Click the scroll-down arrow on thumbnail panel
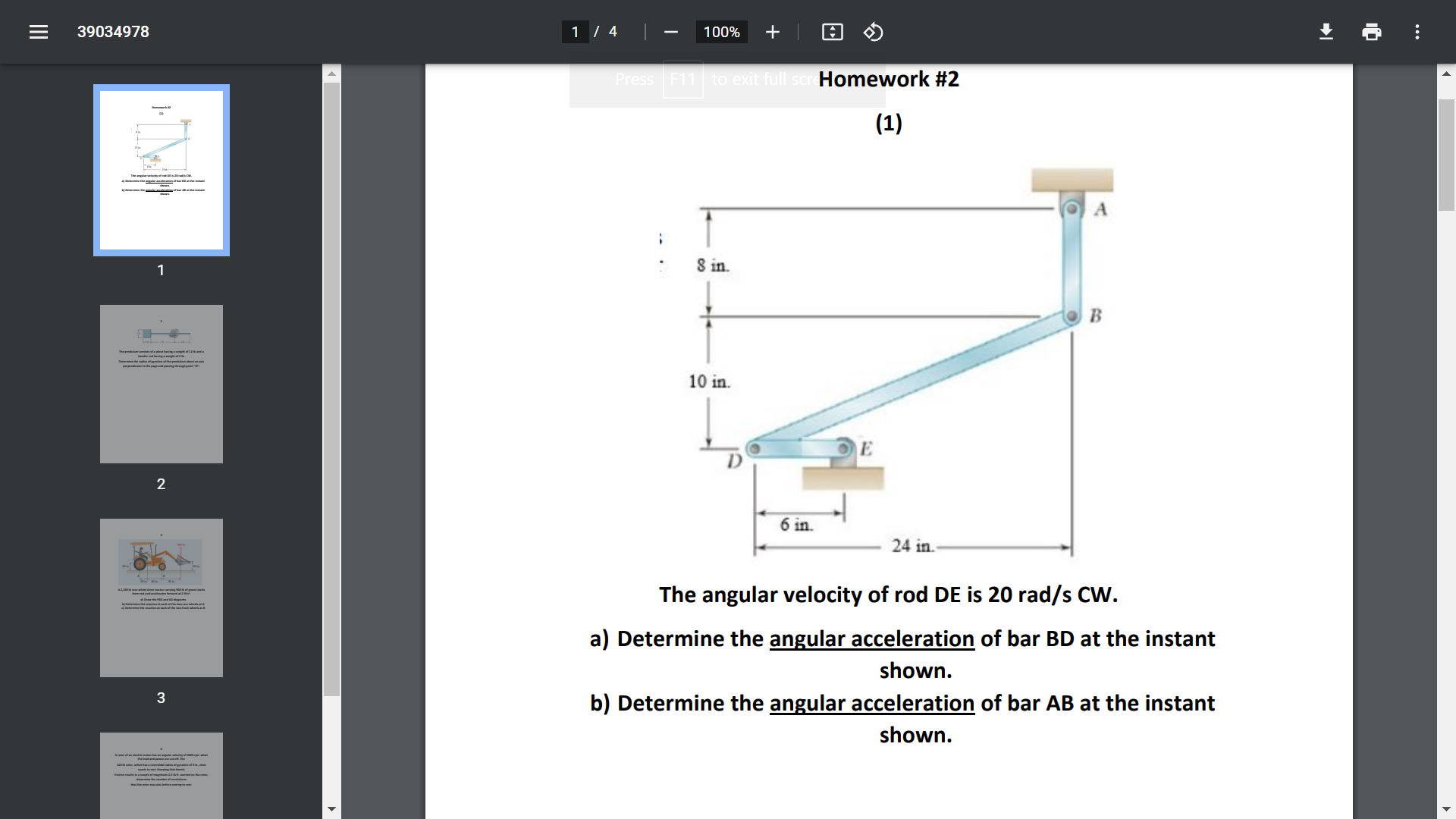The width and height of the screenshot is (1456, 819). [332, 808]
